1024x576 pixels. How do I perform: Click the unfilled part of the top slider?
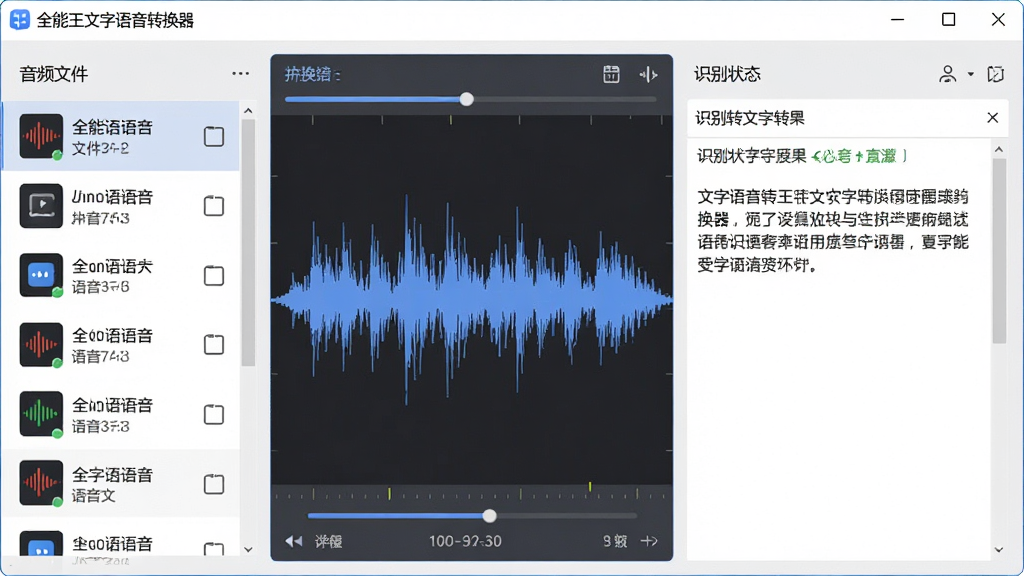(x=566, y=99)
